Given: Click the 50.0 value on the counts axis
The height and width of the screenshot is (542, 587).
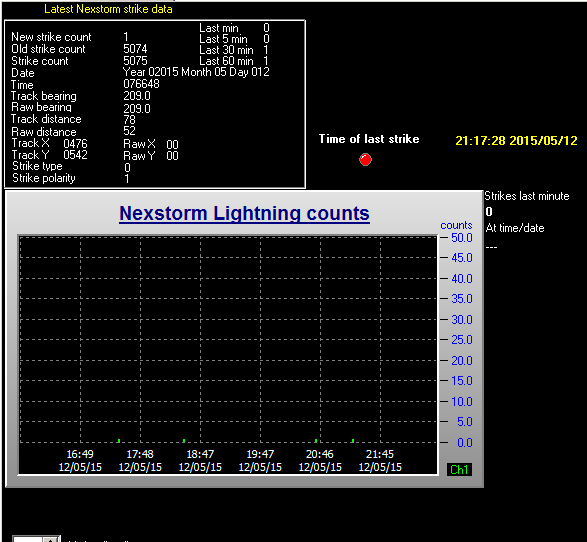Looking at the screenshot, I should pyautogui.click(x=462, y=238).
